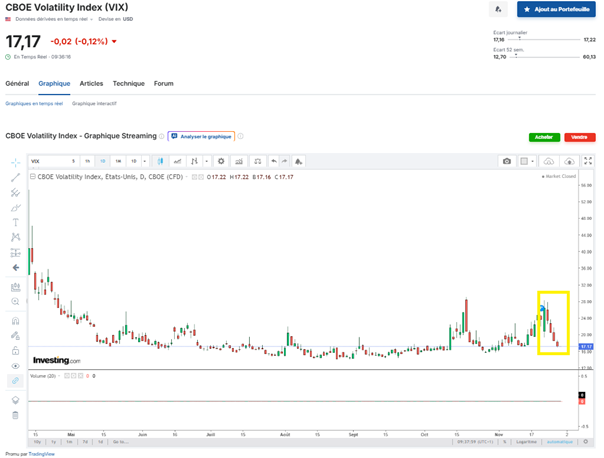
Task: Select the magnet mode icon
Action: pyautogui.click(x=15, y=321)
